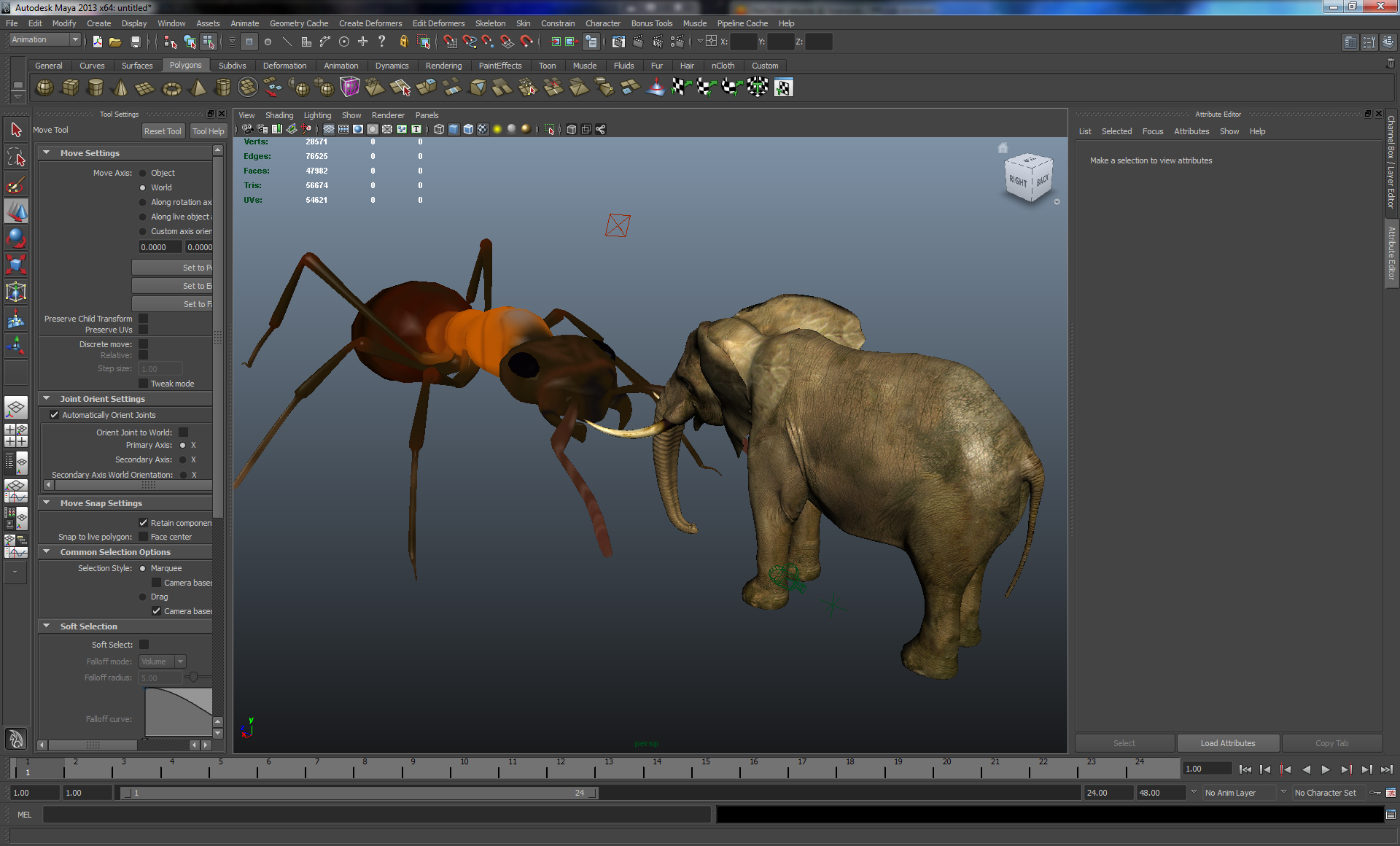Image resolution: width=1400 pixels, height=846 pixels.
Task: Enable Soft Select checkbox
Action: point(144,645)
